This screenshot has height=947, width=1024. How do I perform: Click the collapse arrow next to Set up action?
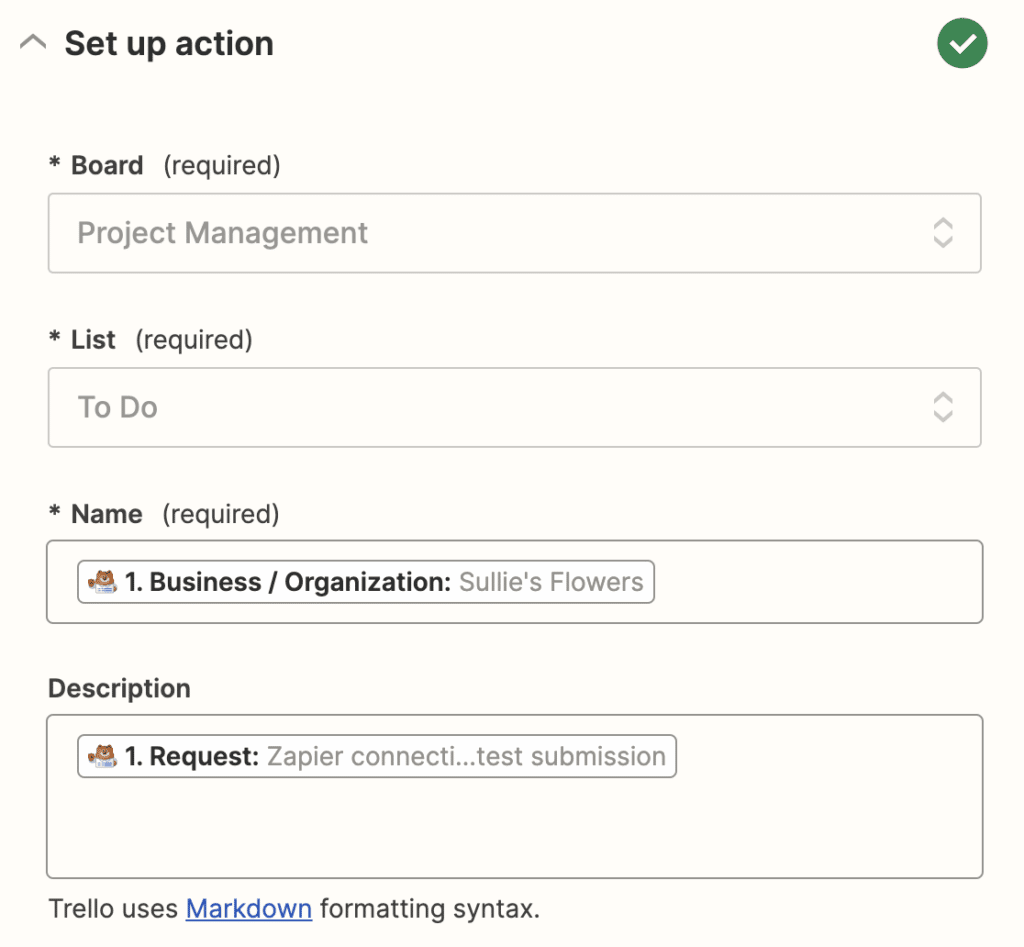coord(32,41)
